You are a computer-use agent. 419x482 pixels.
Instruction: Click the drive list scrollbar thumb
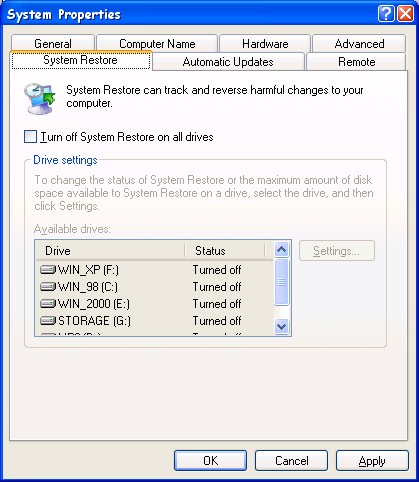pos(282,282)
